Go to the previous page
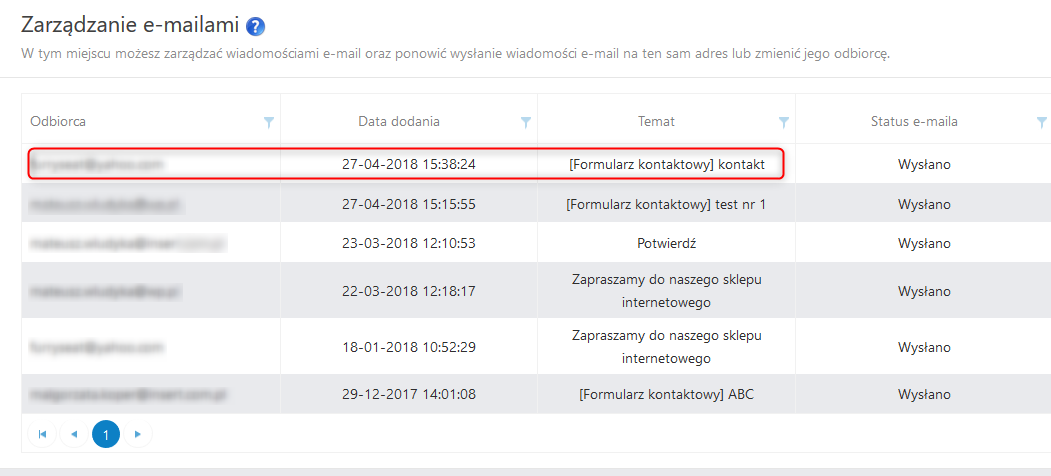The image size is (1051, 476). [74, 434]
